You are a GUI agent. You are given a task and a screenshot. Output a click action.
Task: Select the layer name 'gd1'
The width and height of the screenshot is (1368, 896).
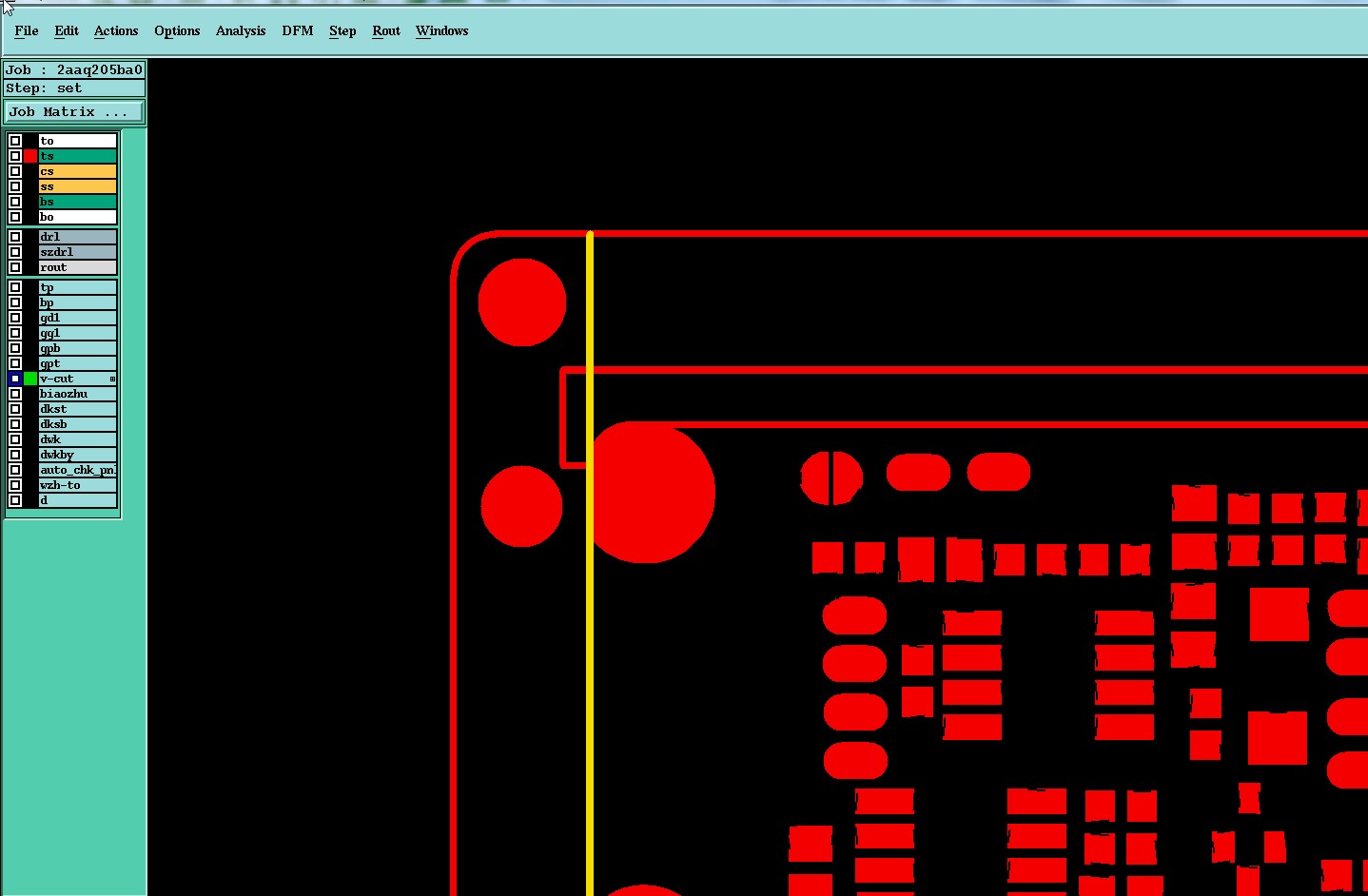(78, 318)
